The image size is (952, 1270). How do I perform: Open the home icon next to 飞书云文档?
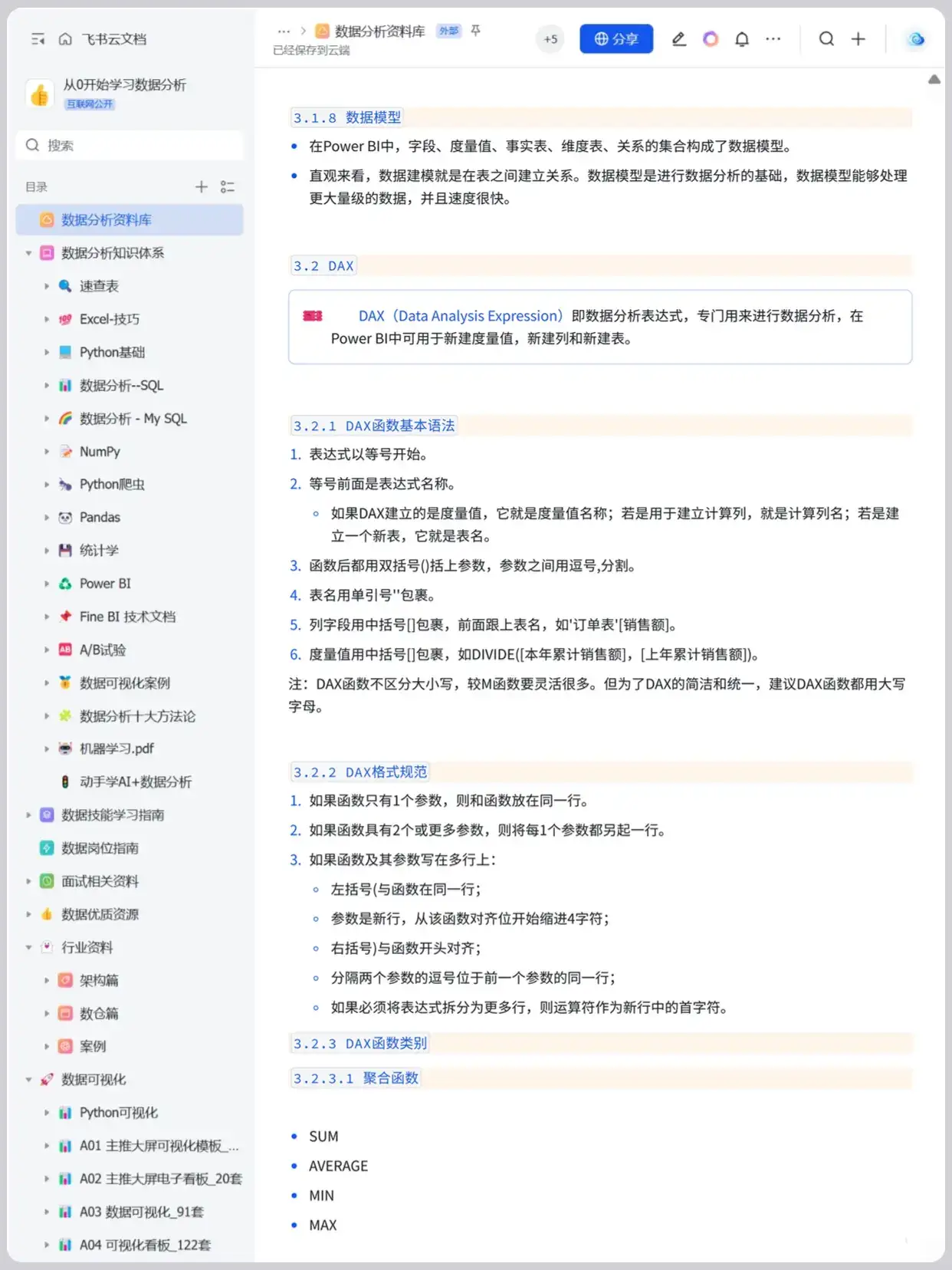[65, 39]
